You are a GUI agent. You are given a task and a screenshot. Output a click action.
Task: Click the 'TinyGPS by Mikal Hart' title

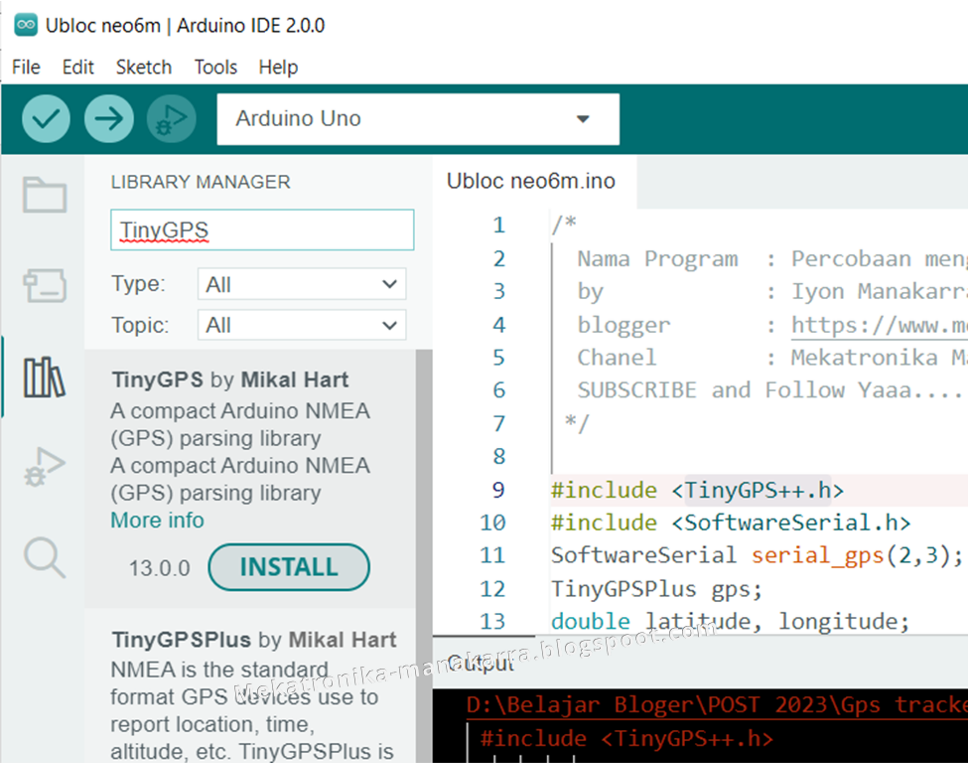(230, 380)
